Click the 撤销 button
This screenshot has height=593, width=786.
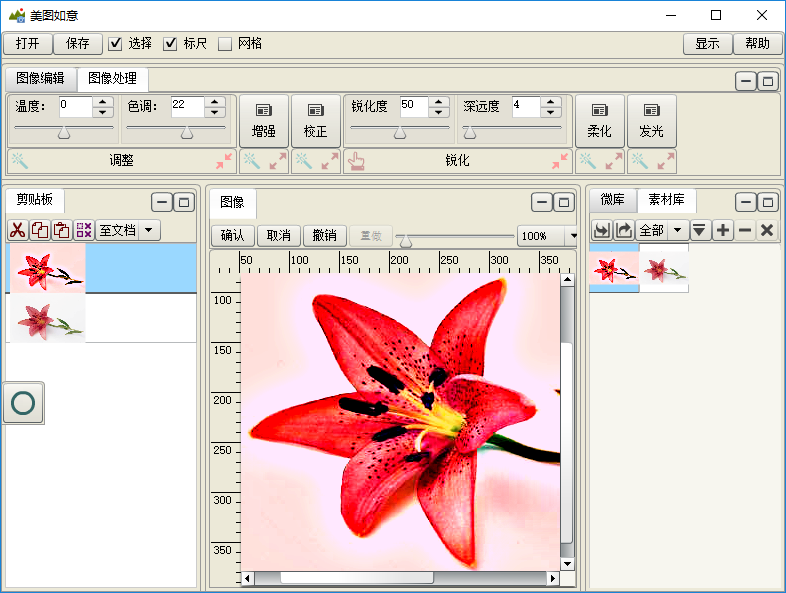(325, 236)
